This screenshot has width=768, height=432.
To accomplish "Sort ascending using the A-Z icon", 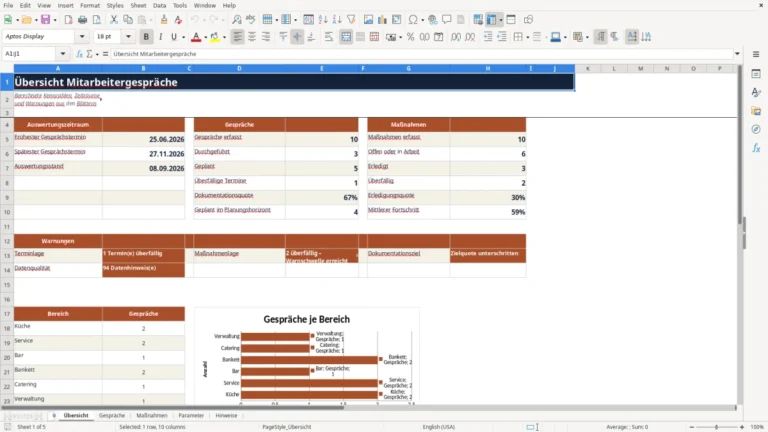I will pos(323,20).
